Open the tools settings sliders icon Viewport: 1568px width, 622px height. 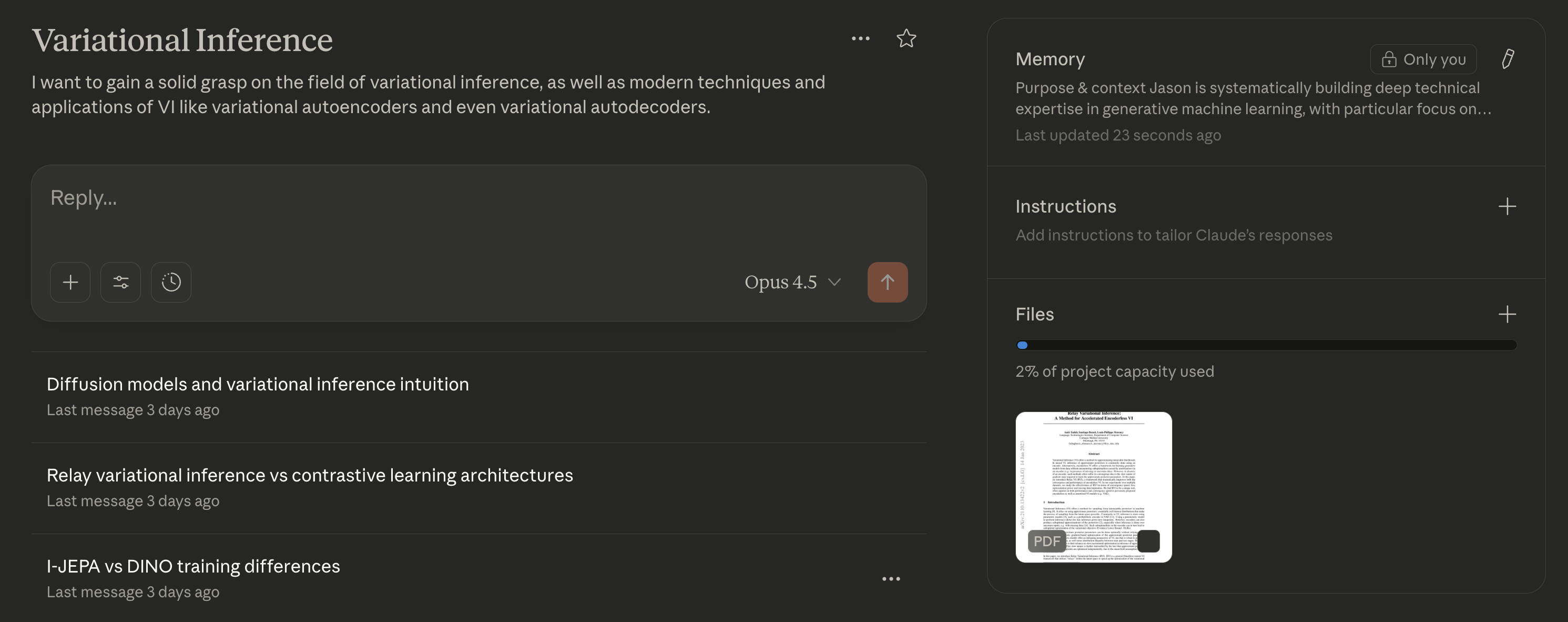click(120, 282)
